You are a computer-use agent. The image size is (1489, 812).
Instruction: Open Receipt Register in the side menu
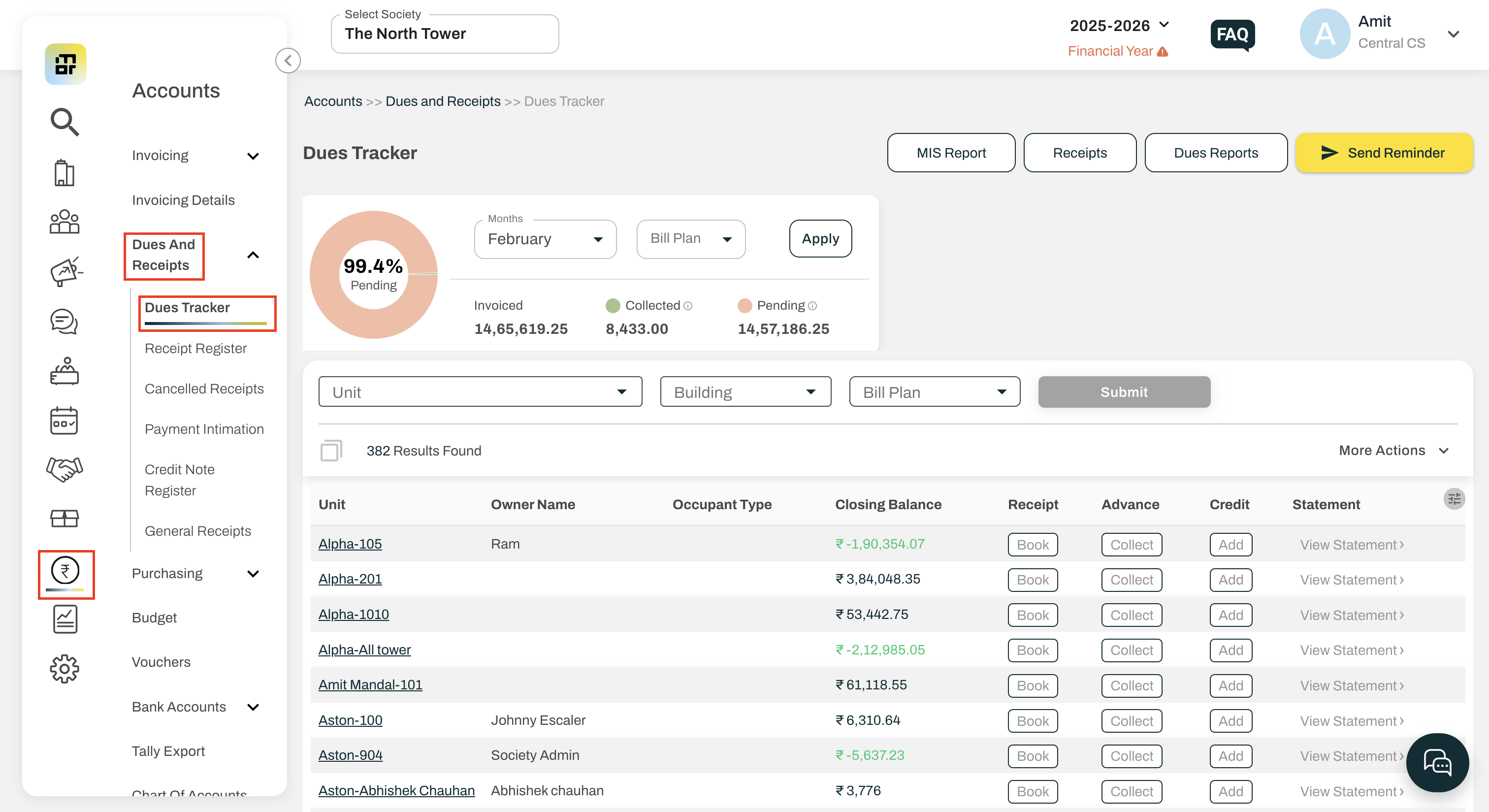(x=195, y=348)
